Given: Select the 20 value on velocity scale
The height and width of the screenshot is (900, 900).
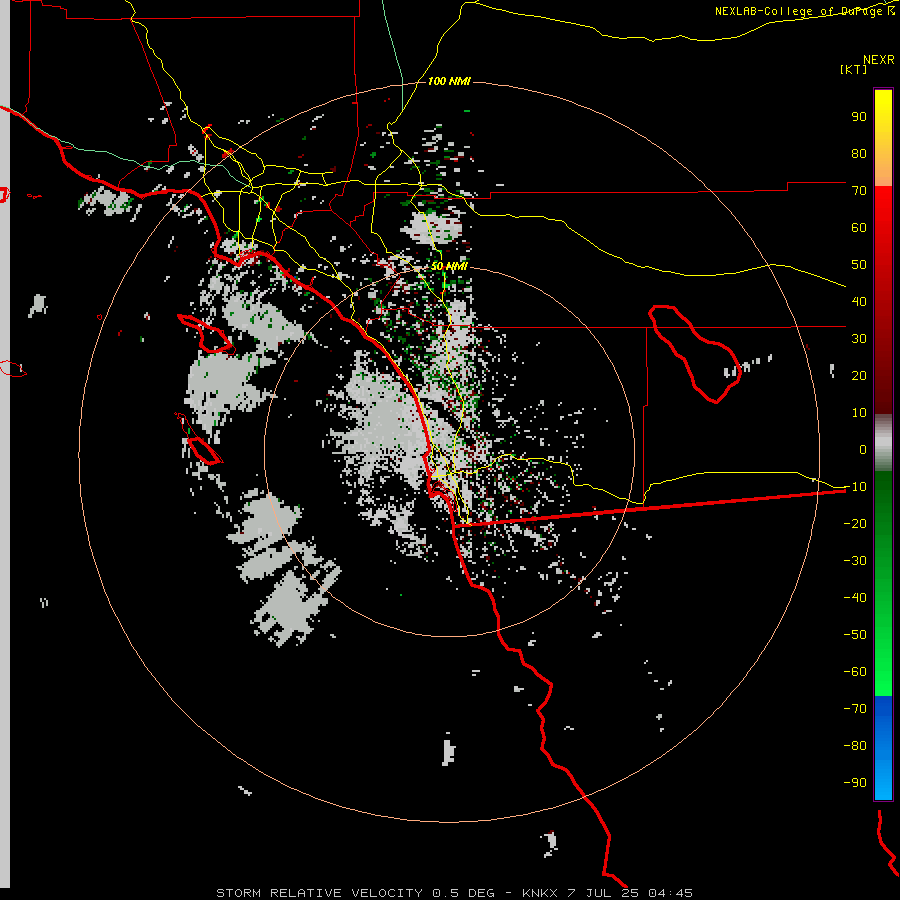Looking at the screenshot, I should coord(859,376).
